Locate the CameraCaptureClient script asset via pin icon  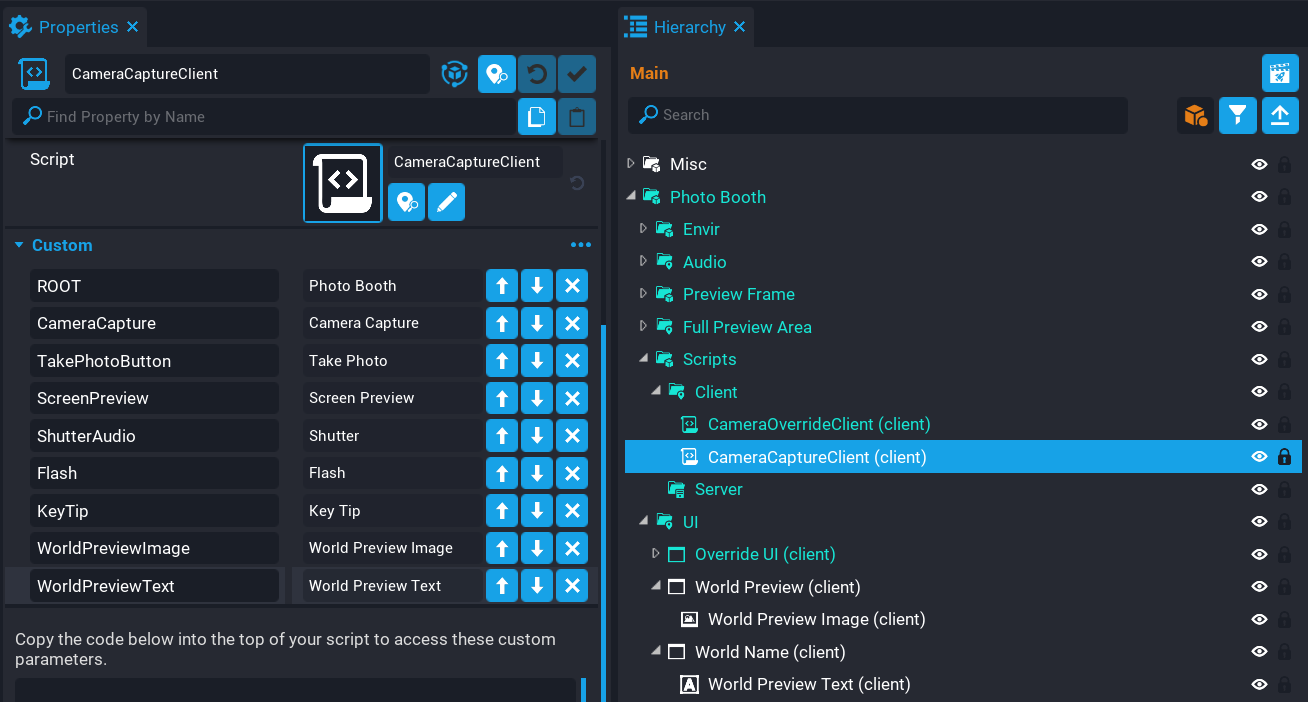coord(406,202)
